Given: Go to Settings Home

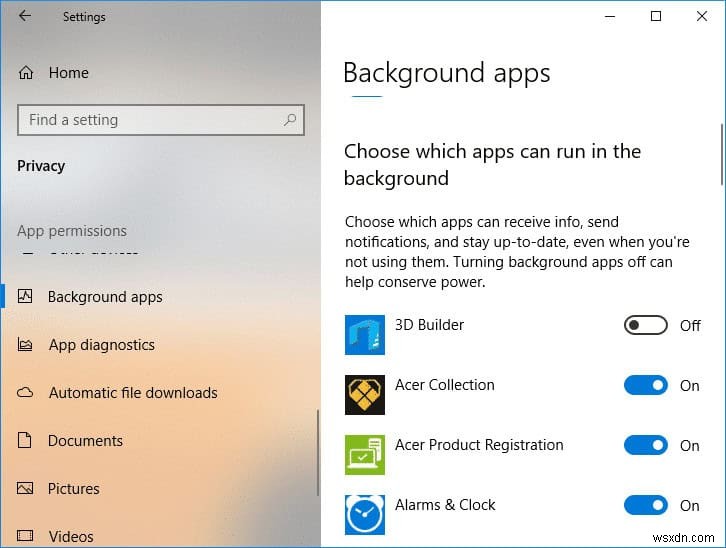Looking at the screenshot, I should pos(69,73).
